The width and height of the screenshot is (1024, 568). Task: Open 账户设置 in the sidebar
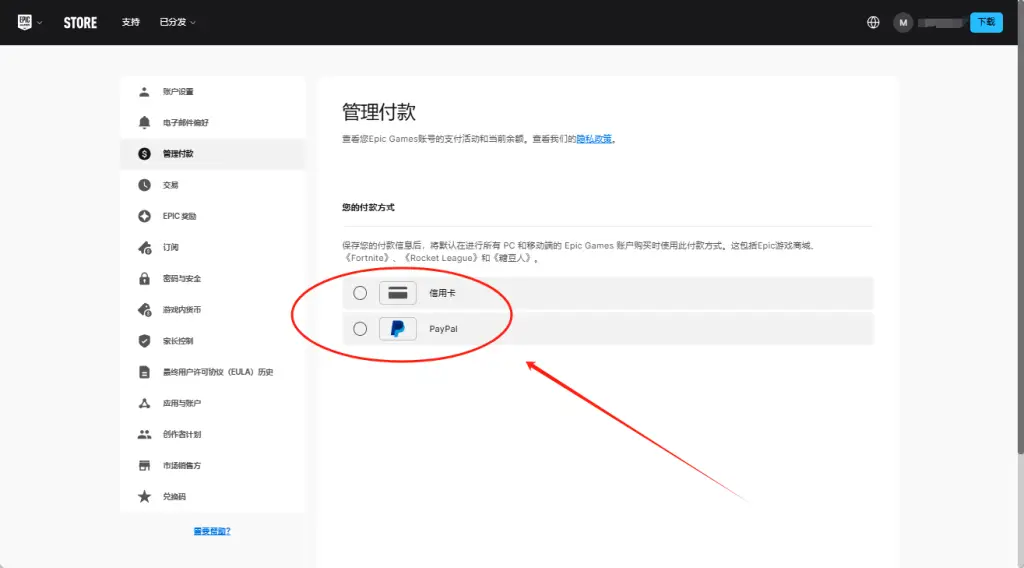point(178,92)
